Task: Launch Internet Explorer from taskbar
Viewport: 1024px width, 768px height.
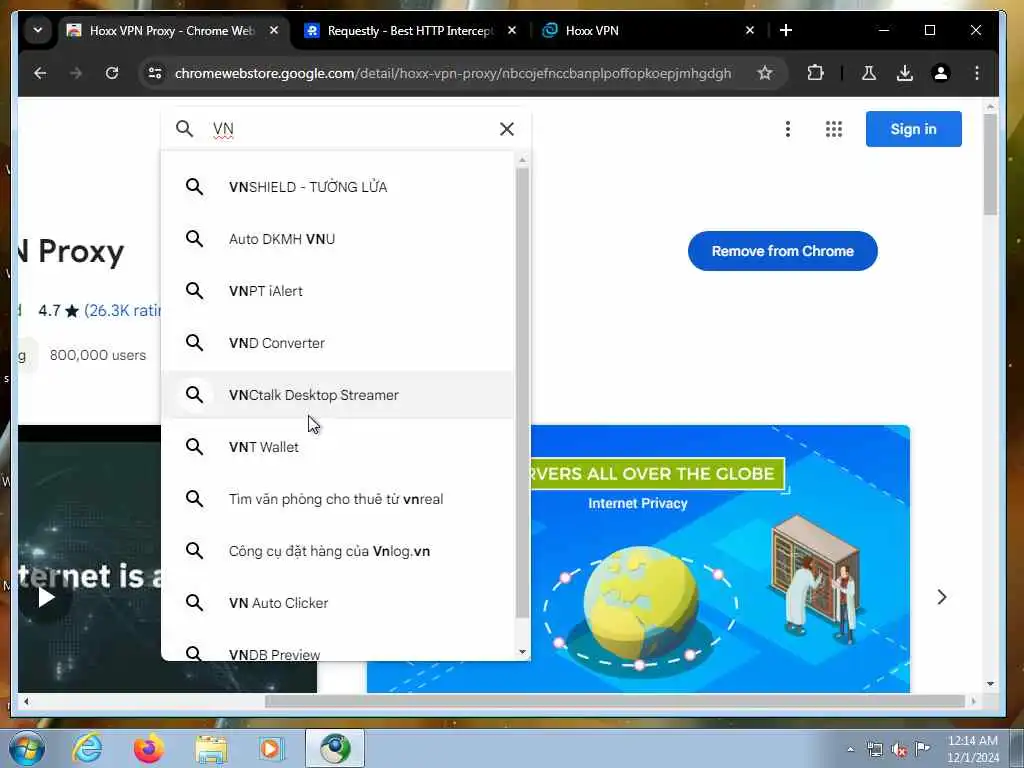Action: pos(87,748)
